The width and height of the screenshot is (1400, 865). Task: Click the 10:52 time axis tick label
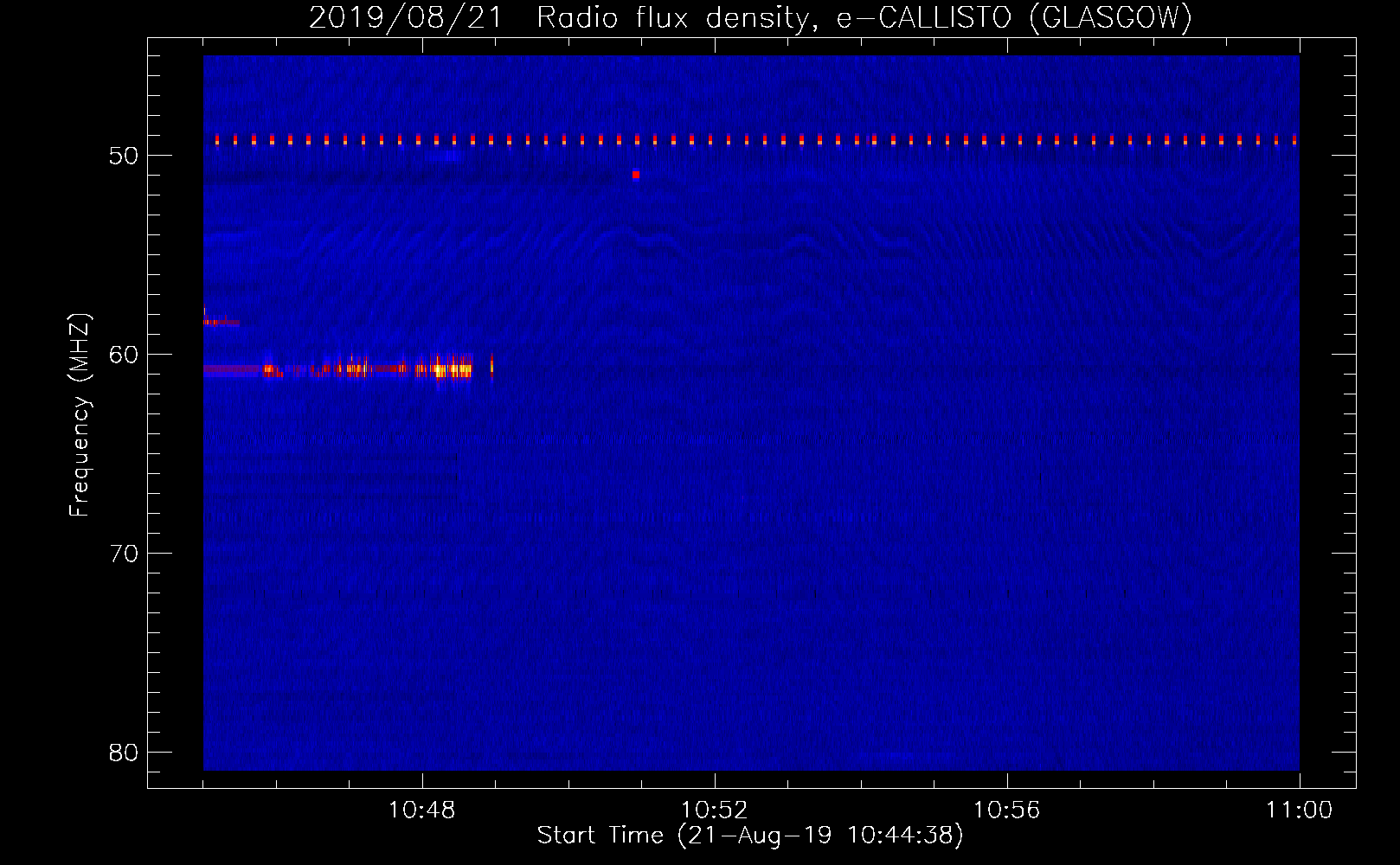pos(714,811)
